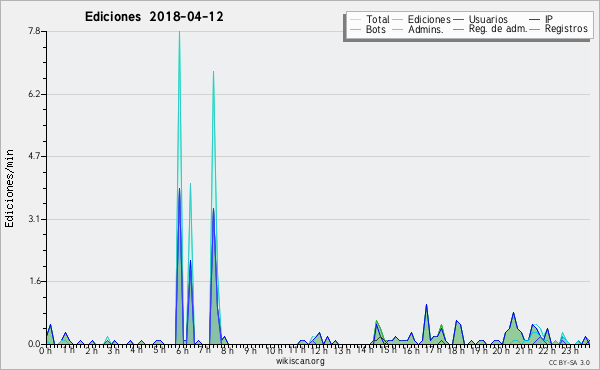Click the Total legend line color swatch

tap(355, 20)
